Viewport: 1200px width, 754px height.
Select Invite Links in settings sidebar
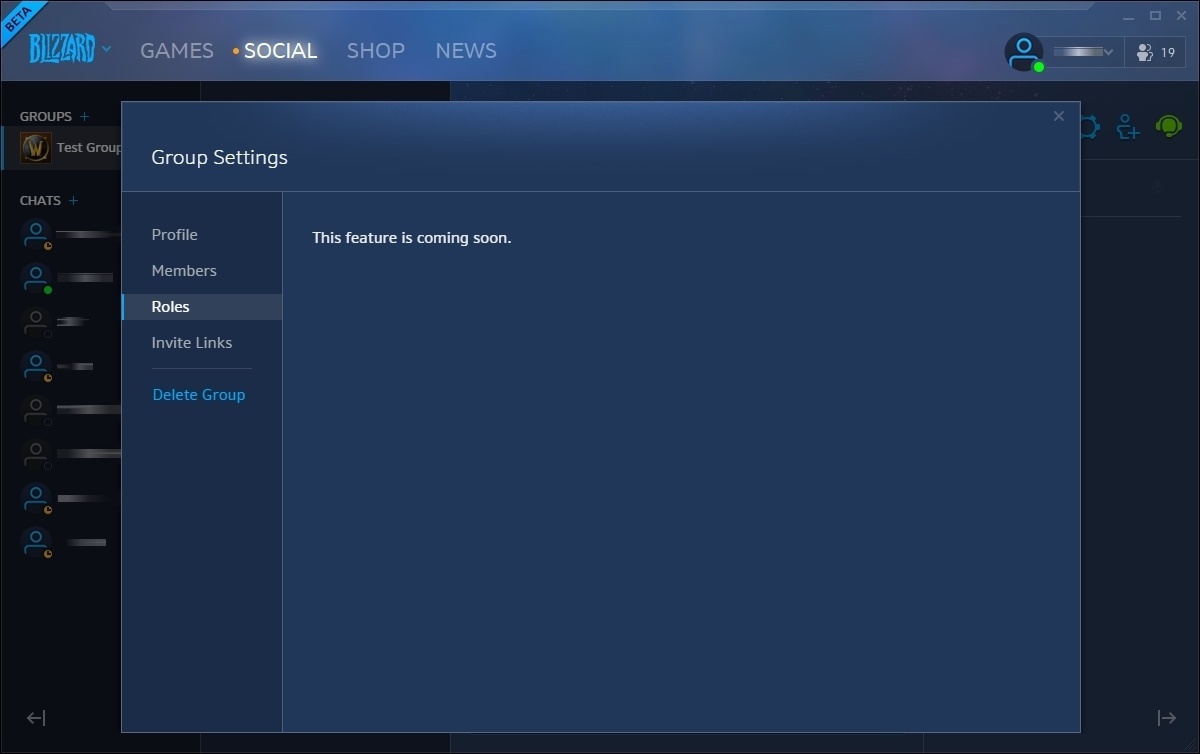(x=192, y=343)
